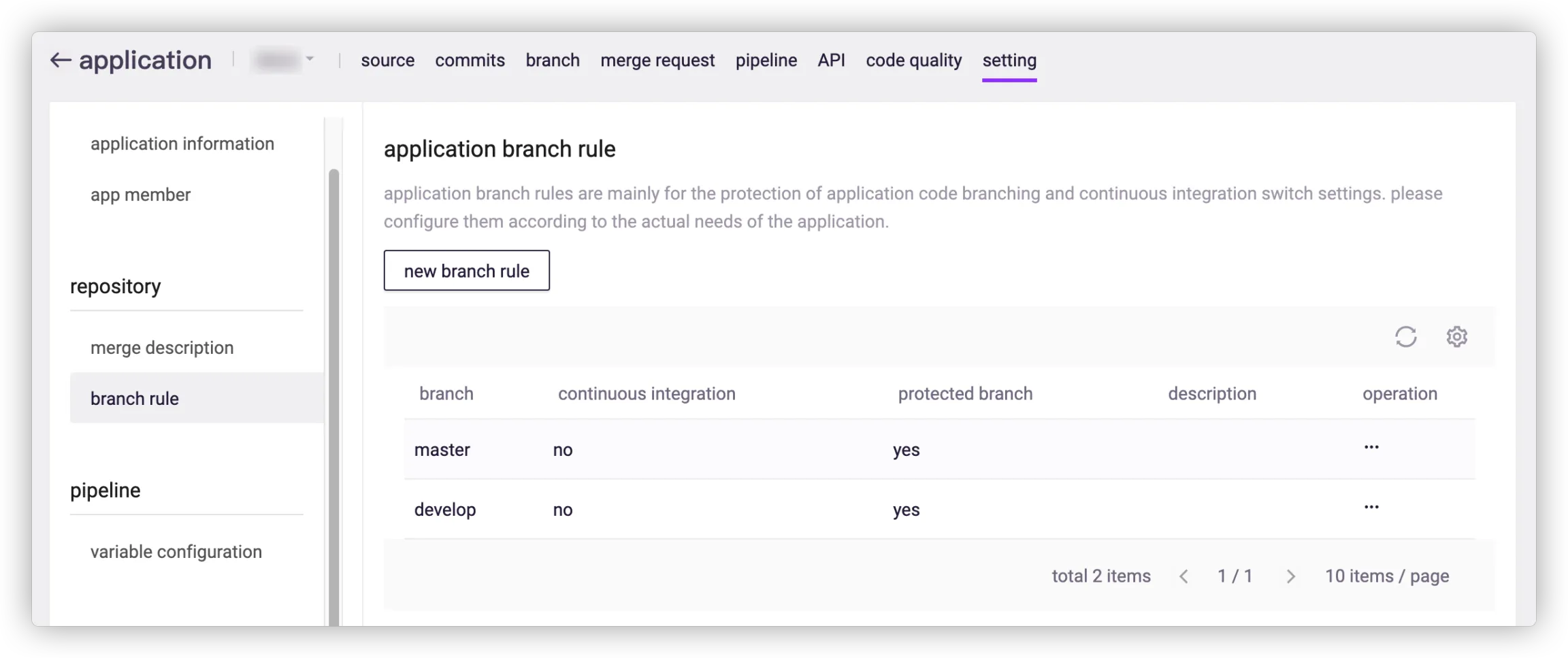Change the 10 items / page selector
This screenshot has height=658, width=1568.
click(x=1386, y=576)
